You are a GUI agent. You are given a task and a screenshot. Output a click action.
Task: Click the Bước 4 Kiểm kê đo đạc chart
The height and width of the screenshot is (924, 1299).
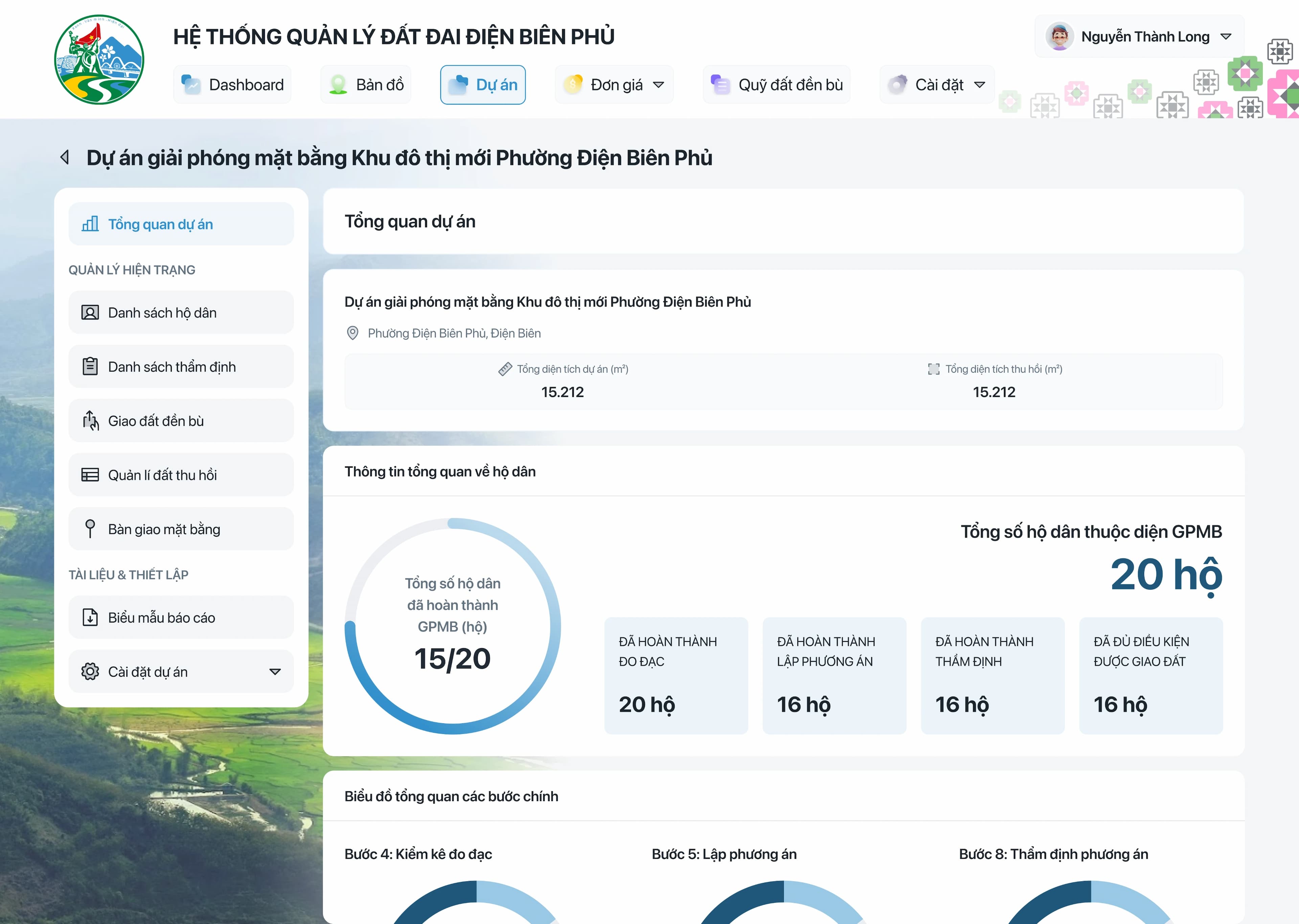click(x=477, y=902)
